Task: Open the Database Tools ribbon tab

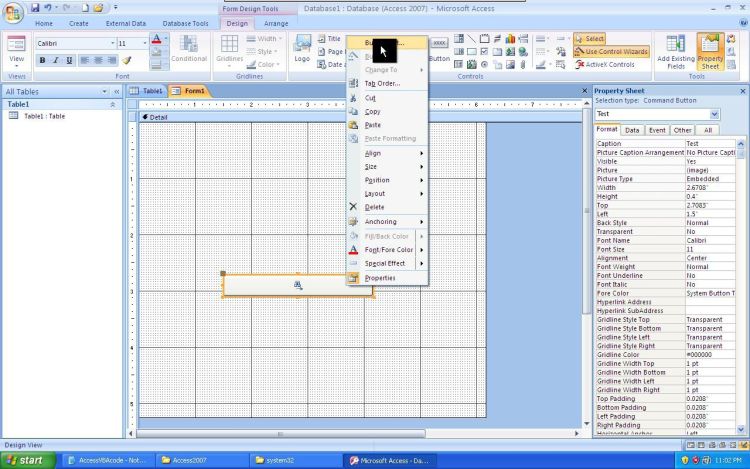Action: coord(185,23)
